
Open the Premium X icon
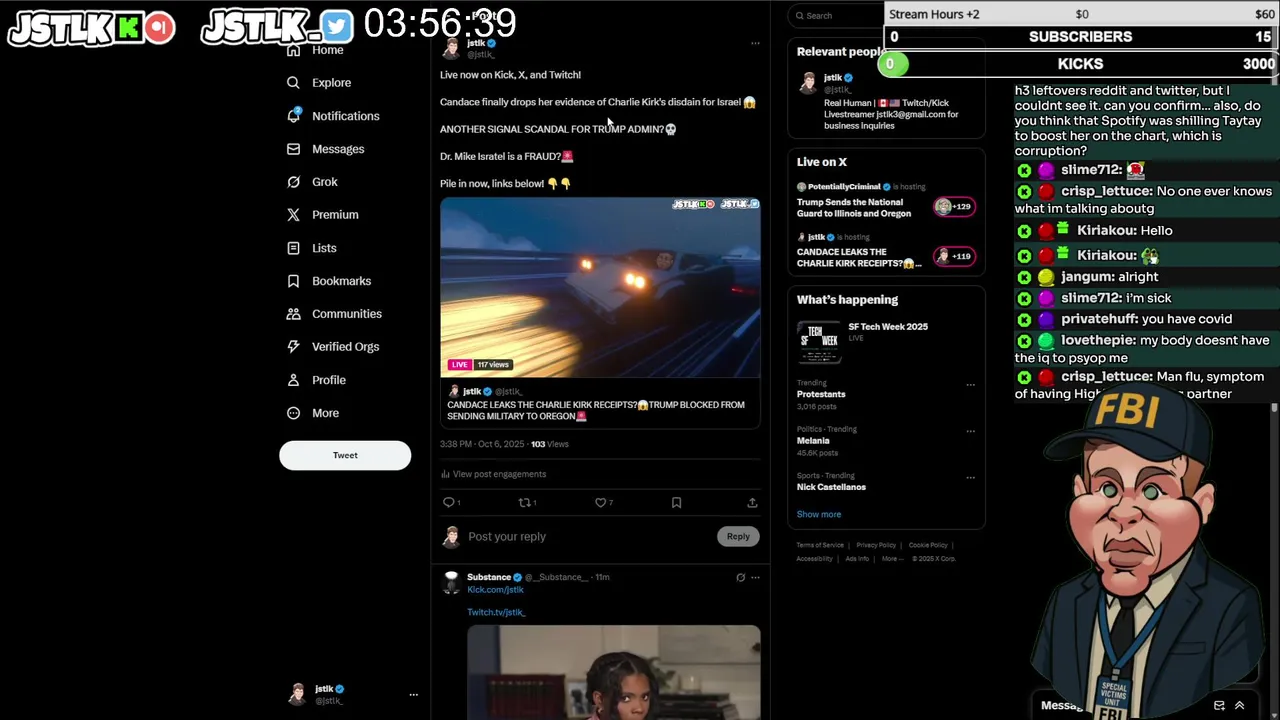coord(293,215)
